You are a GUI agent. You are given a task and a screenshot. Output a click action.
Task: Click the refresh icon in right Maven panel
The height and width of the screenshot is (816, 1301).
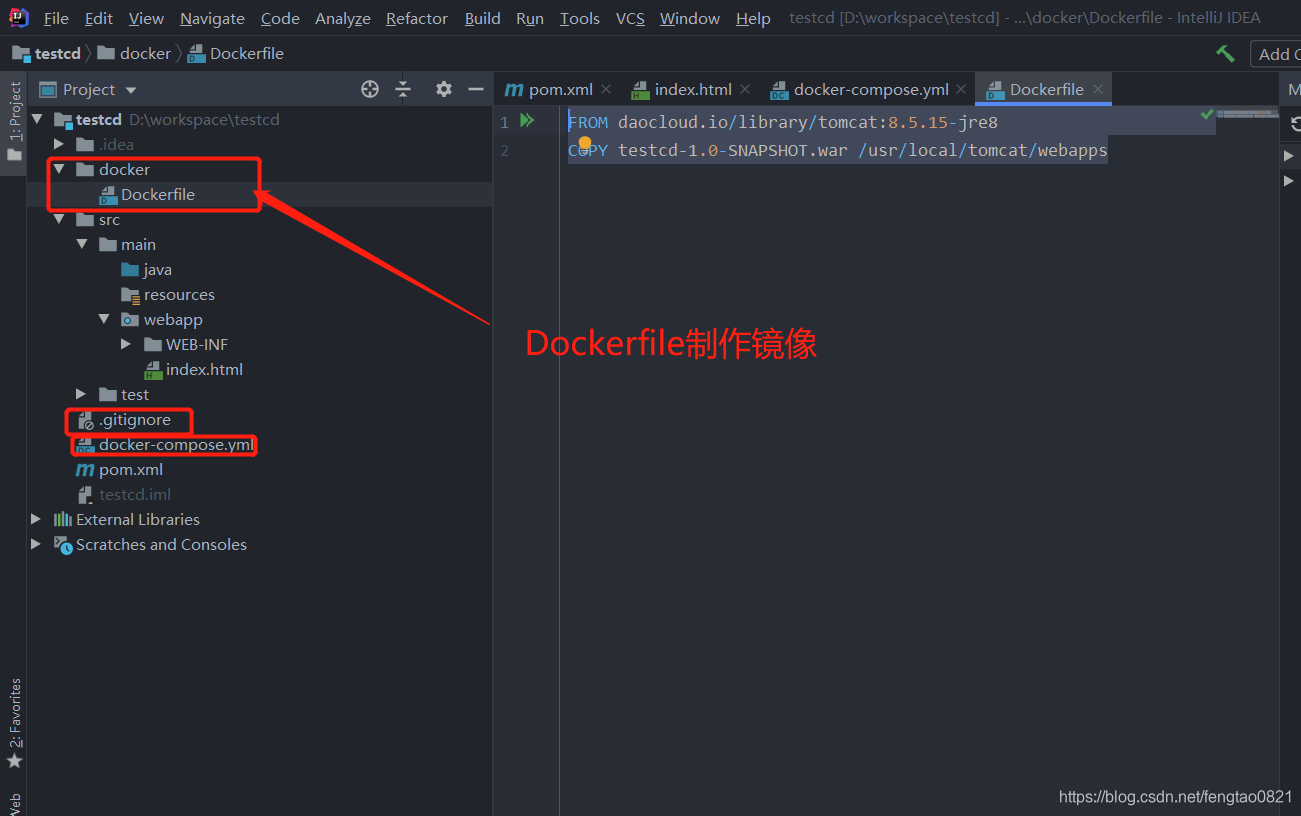(1294, 125)
